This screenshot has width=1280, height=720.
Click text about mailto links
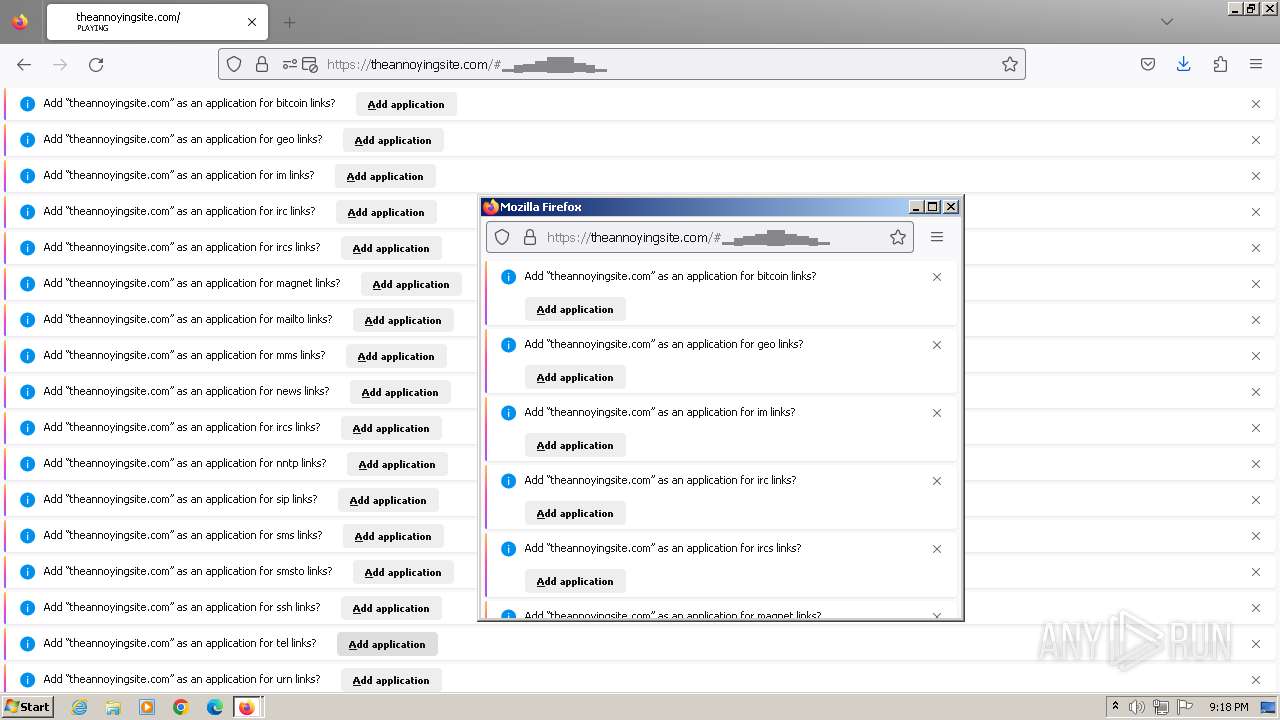pyautogui.click(x=188, y=319)
